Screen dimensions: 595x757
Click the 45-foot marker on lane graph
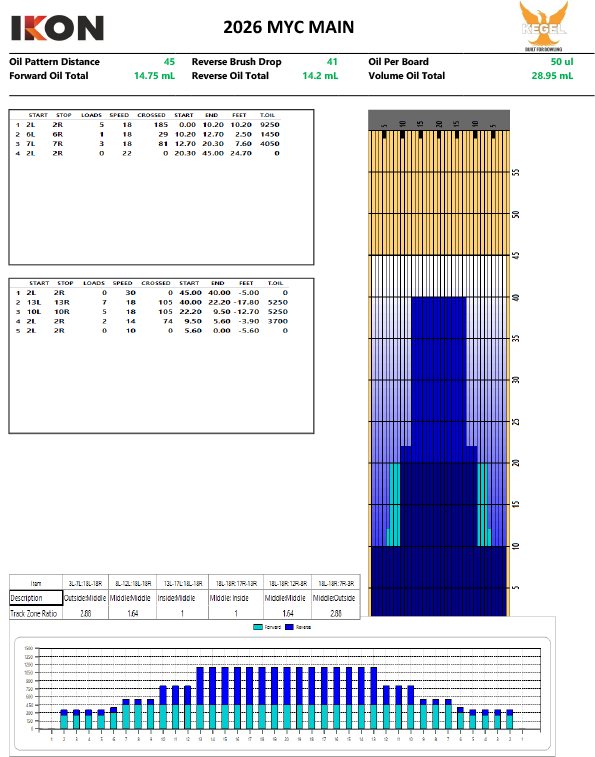point(516,255)
